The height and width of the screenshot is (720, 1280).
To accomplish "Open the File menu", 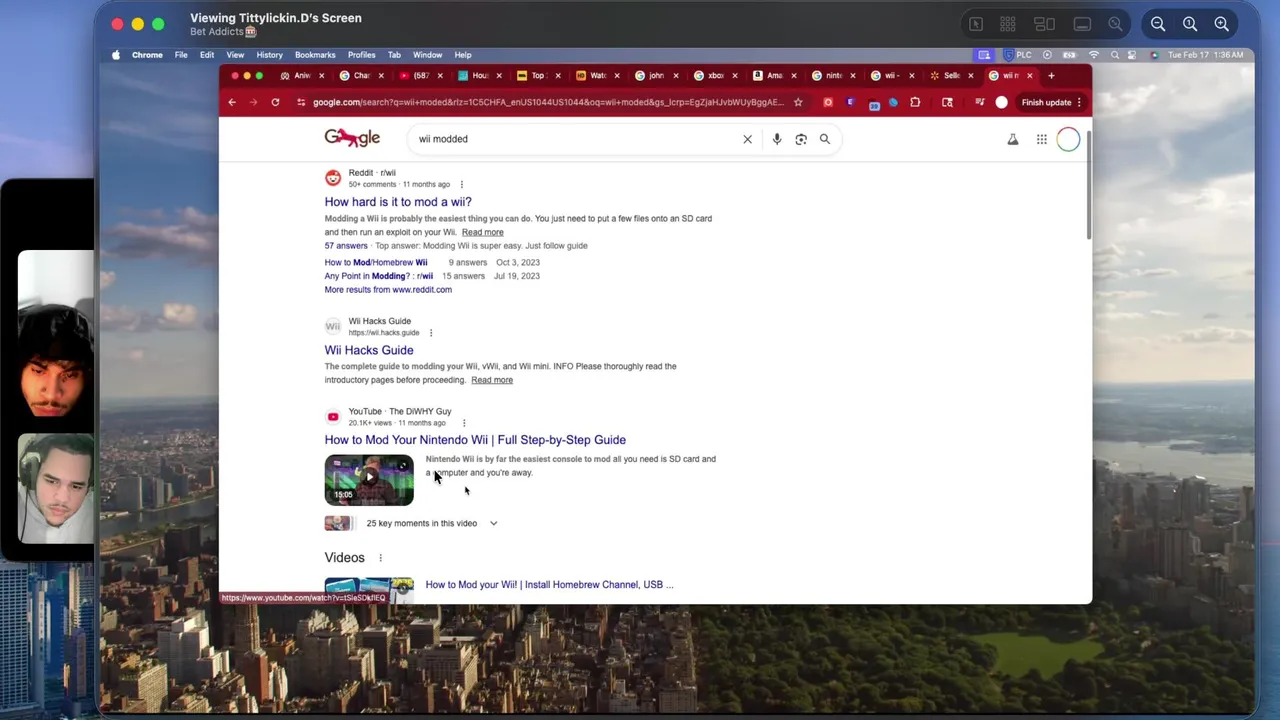I will click(181, 55).
